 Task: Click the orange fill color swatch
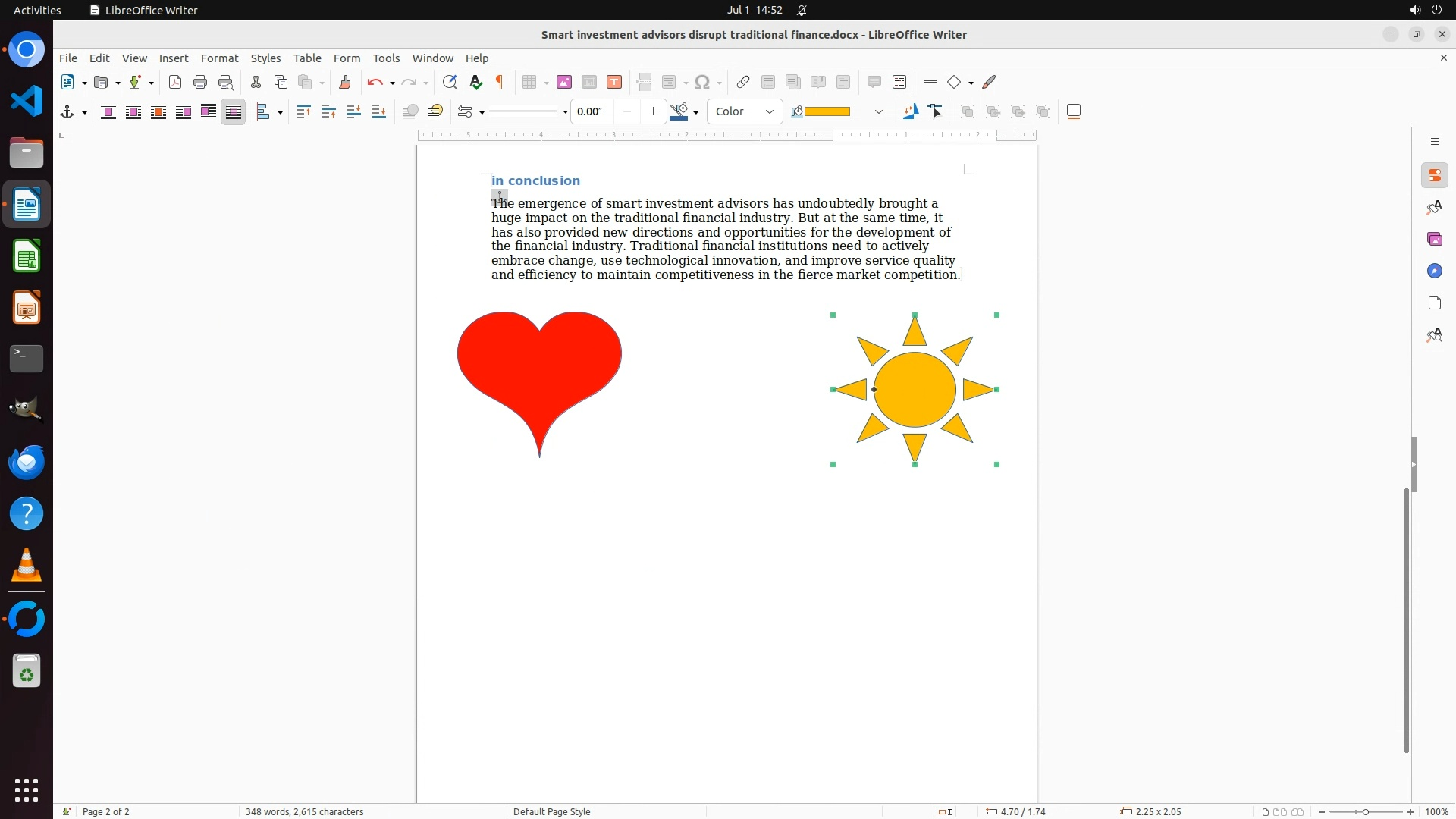click(827, 112)
